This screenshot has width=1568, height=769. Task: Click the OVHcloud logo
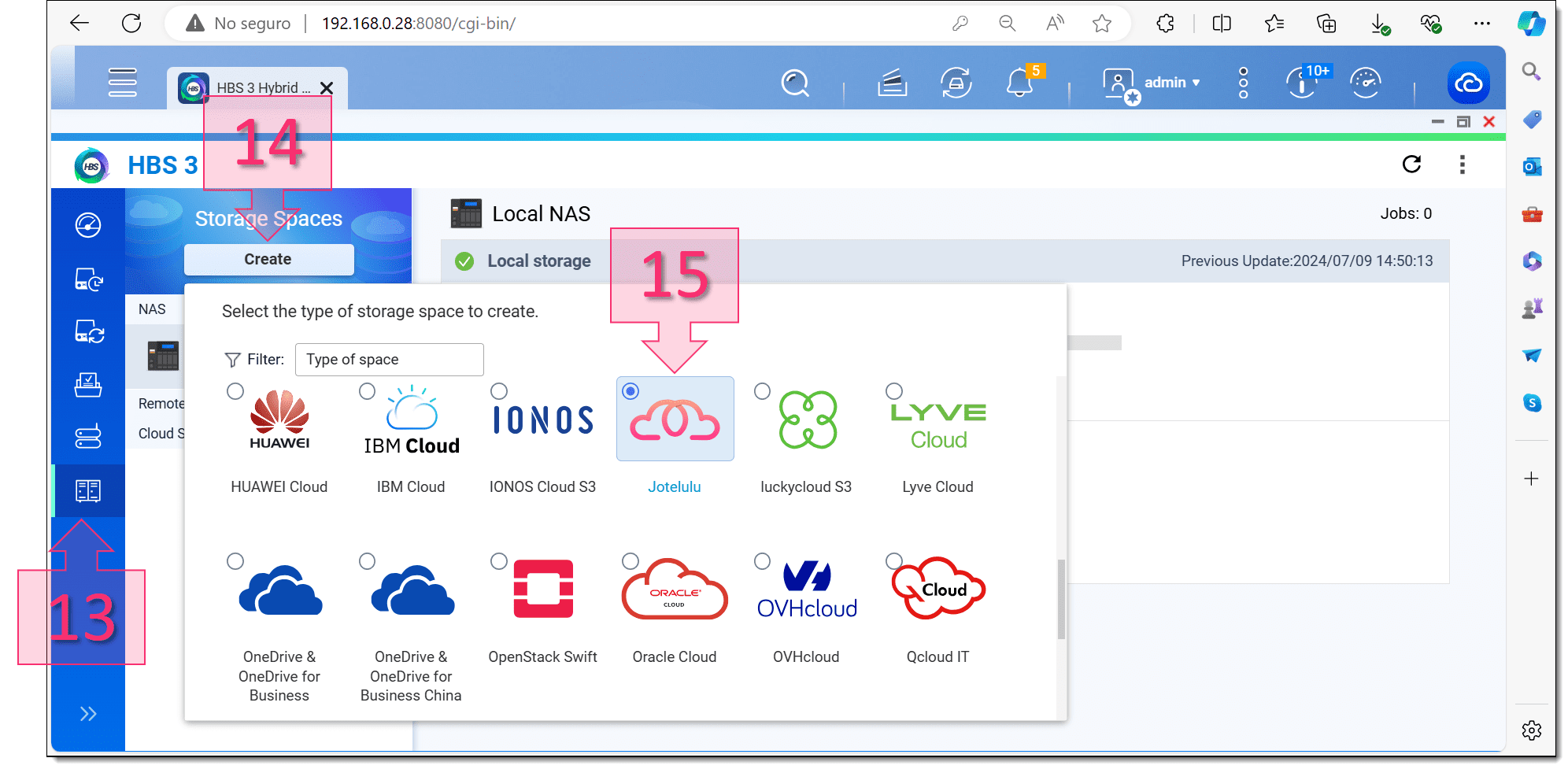point(807,590)
